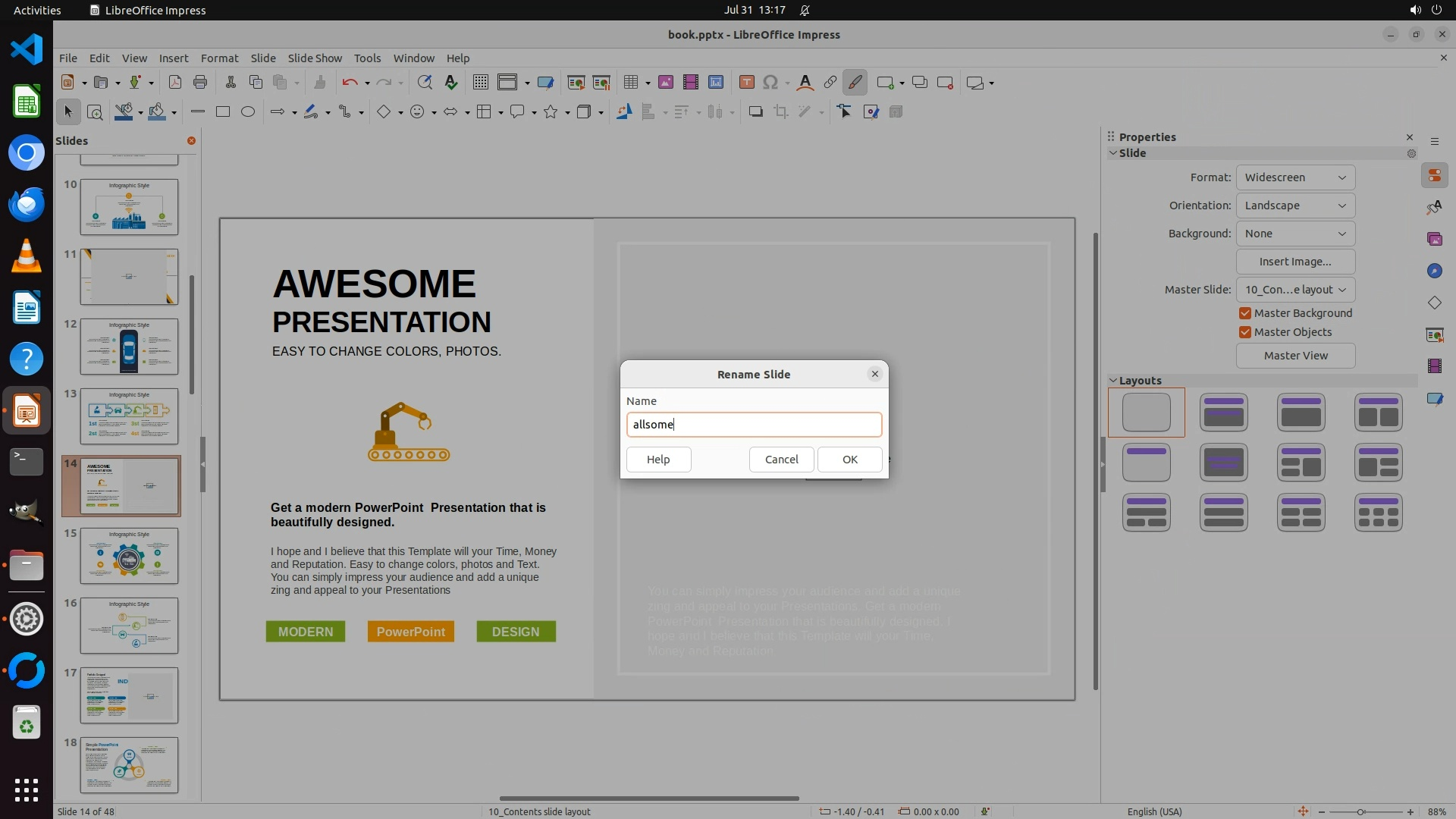Collapse the Layouts section
Screen dimensions: 1456x819
point(1113,381)
